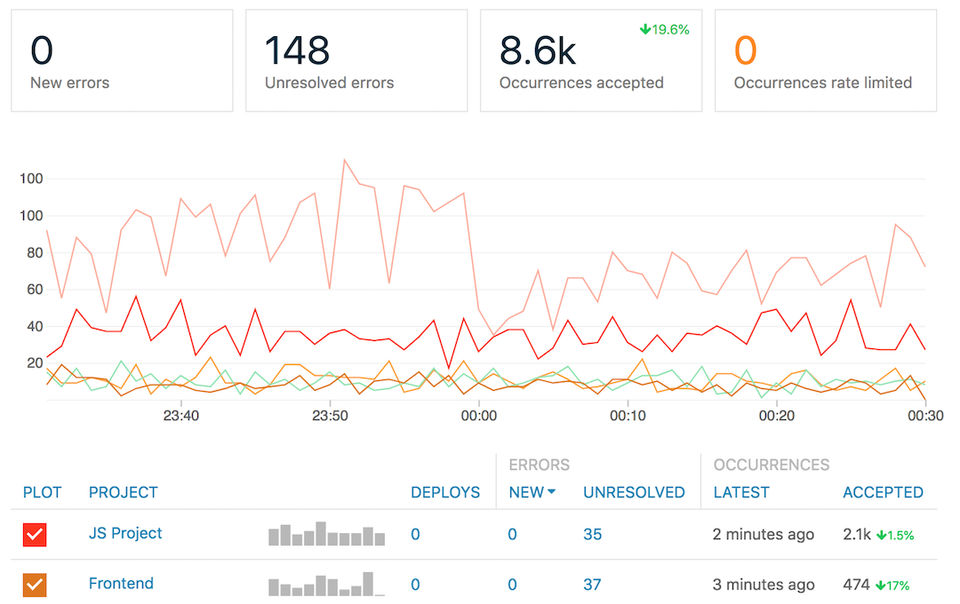960x604 pixels.
Task: Click the green 19.6% decrease indicator
Action: [664, 29]
